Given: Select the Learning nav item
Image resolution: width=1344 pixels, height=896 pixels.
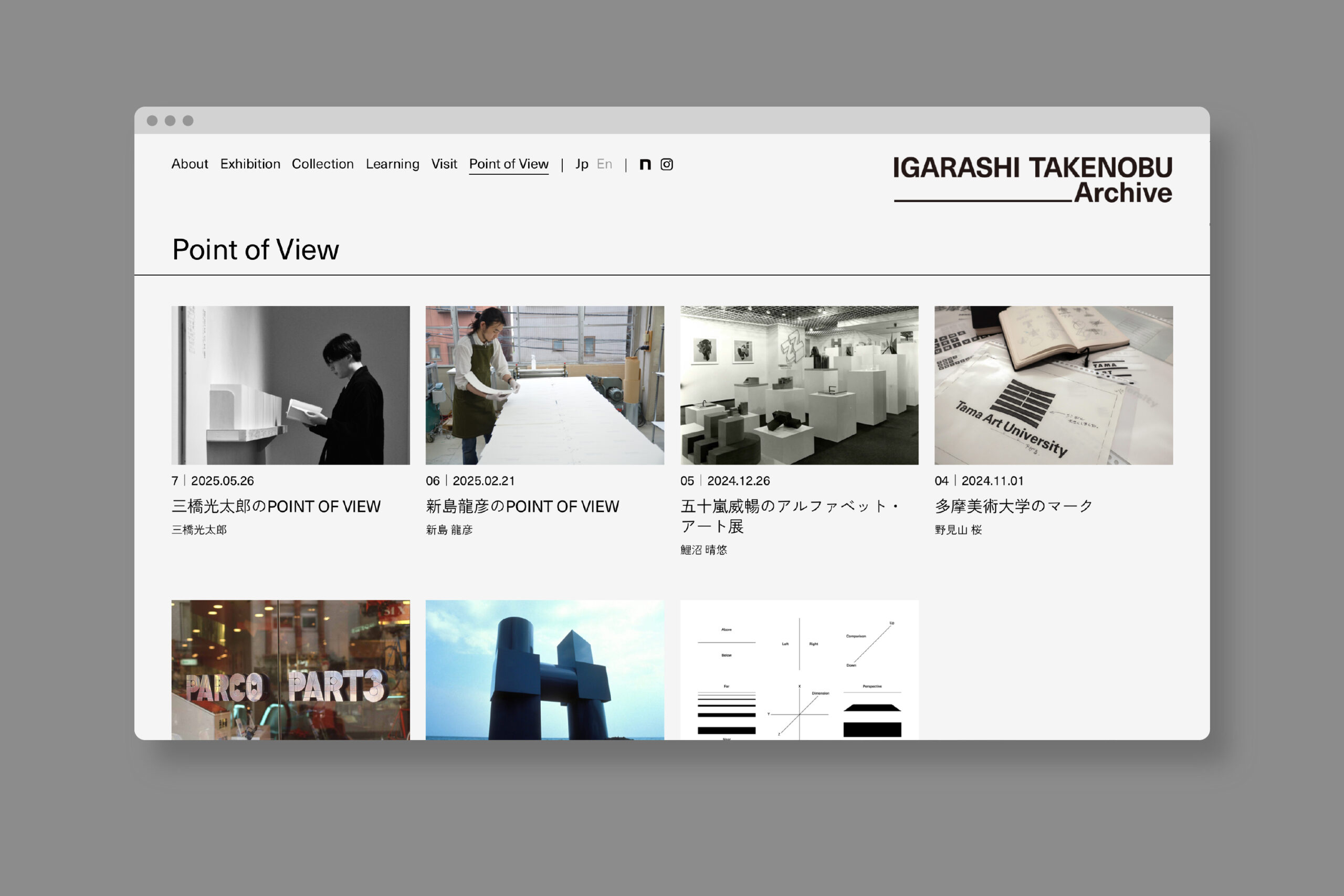Looking at the screenshot, I should (393, 165).
